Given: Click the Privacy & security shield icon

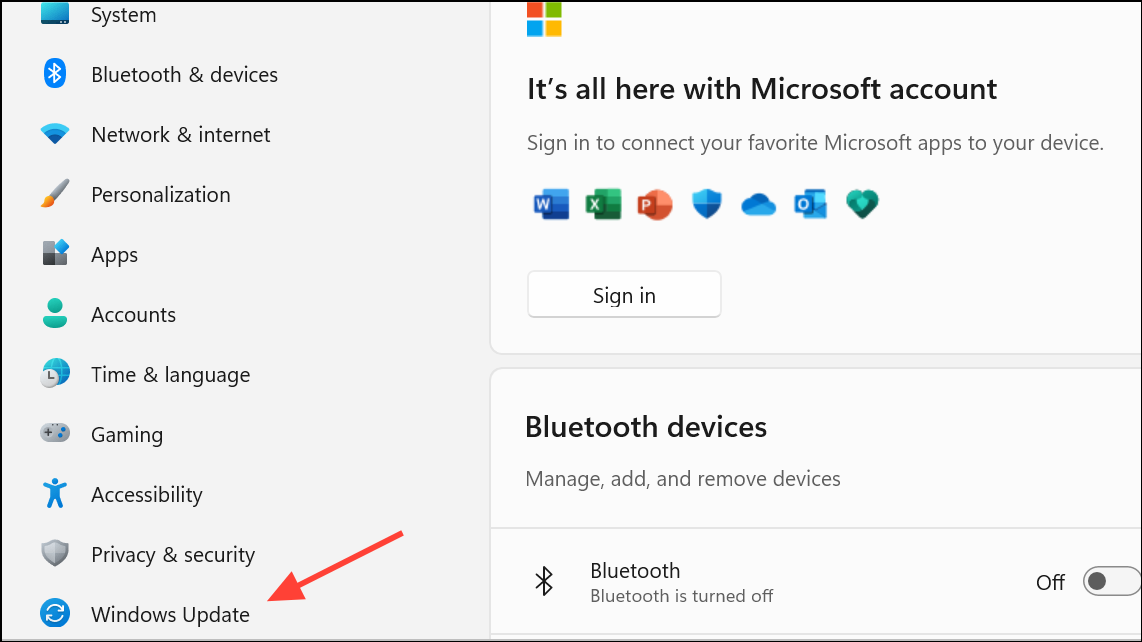Looking at the screenshot, I should 55,553.
